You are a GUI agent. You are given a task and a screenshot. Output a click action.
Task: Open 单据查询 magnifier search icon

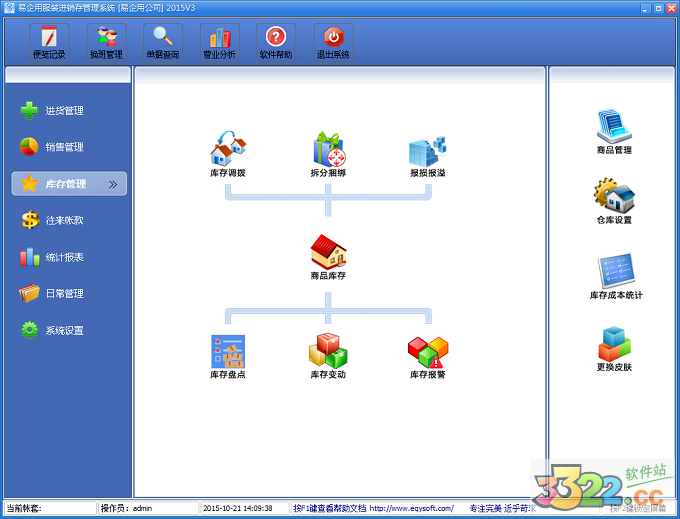coord(163,42)
